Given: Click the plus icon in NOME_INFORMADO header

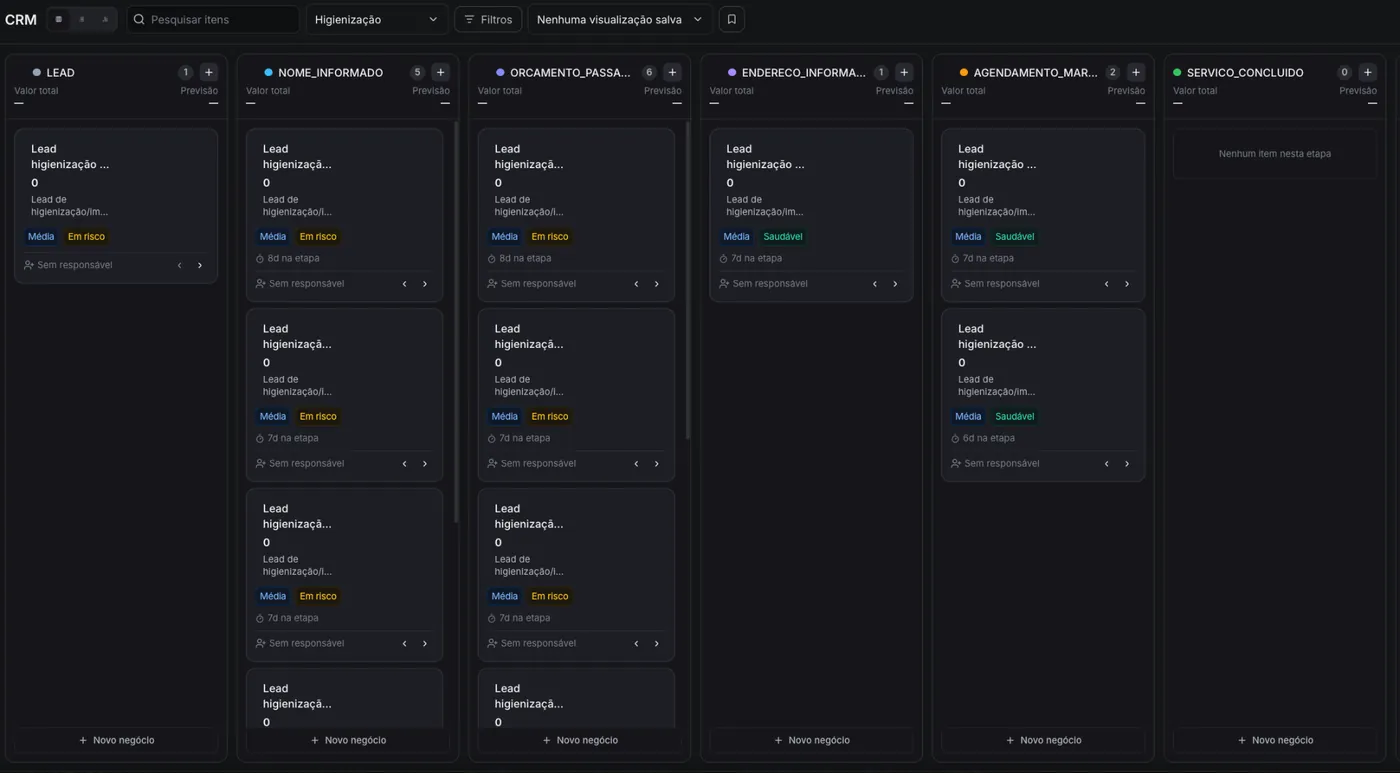Looking at the screenshot, I should tap(440, 72).
